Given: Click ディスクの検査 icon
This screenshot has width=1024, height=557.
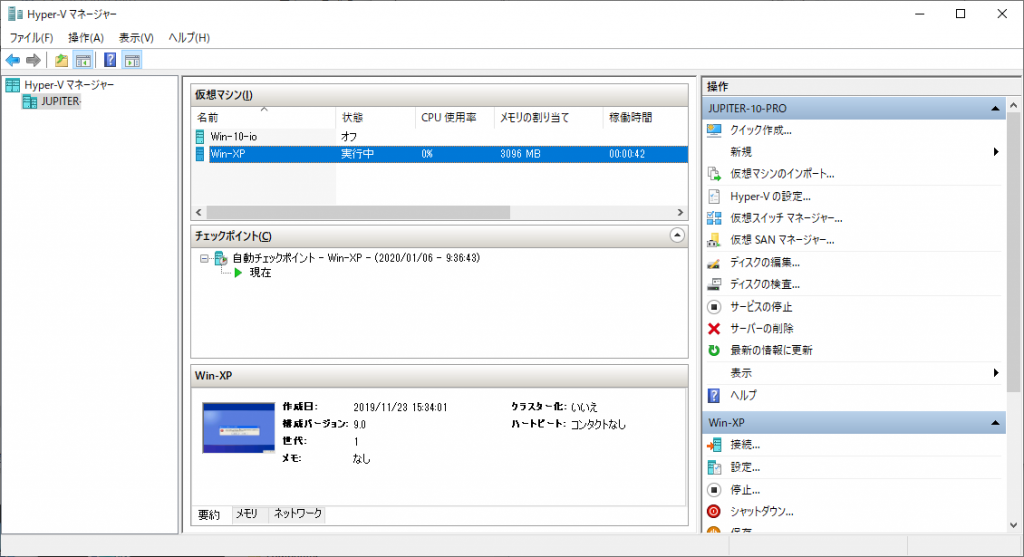Looking at the screenshot, I should pyautogui.click(x=714, y=285).
